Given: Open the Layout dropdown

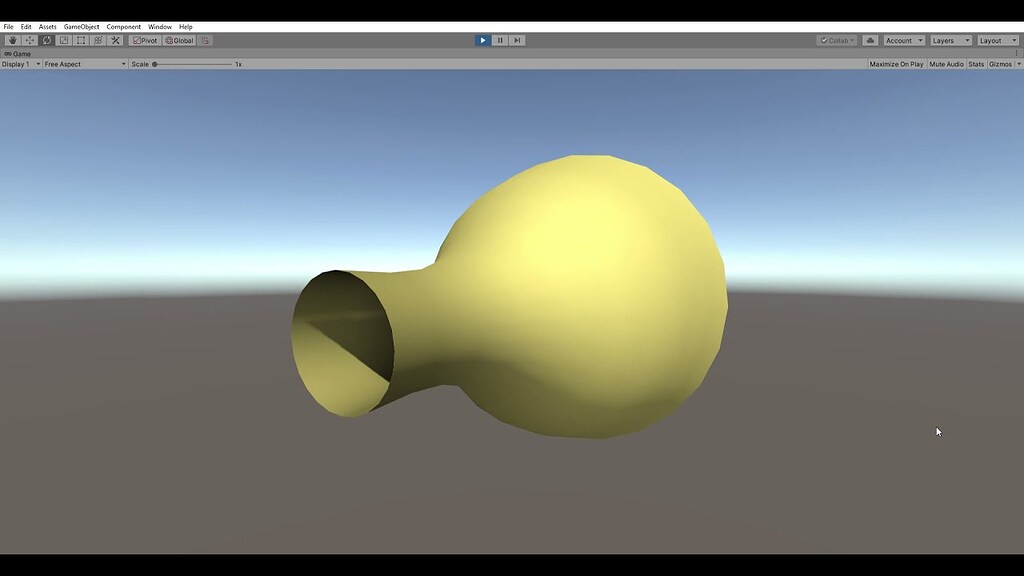Looking at the screenshot, I should coord(998,40).
